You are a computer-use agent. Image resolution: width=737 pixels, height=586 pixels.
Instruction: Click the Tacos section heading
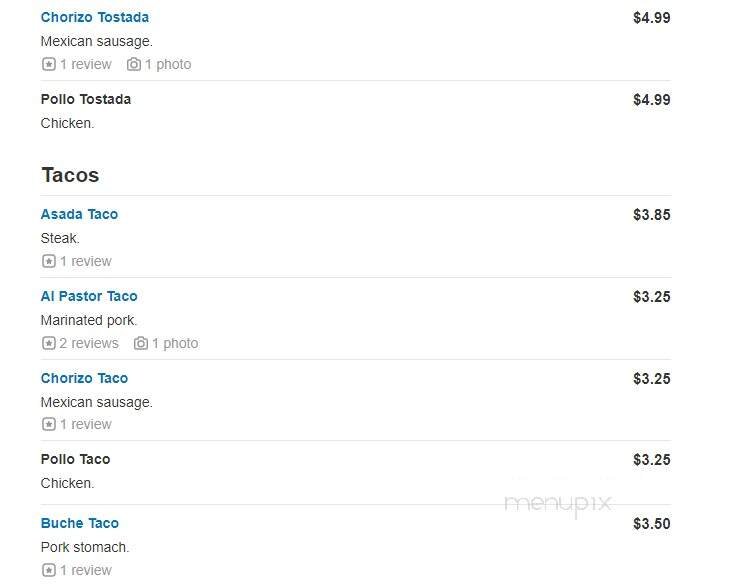[70, 175]
